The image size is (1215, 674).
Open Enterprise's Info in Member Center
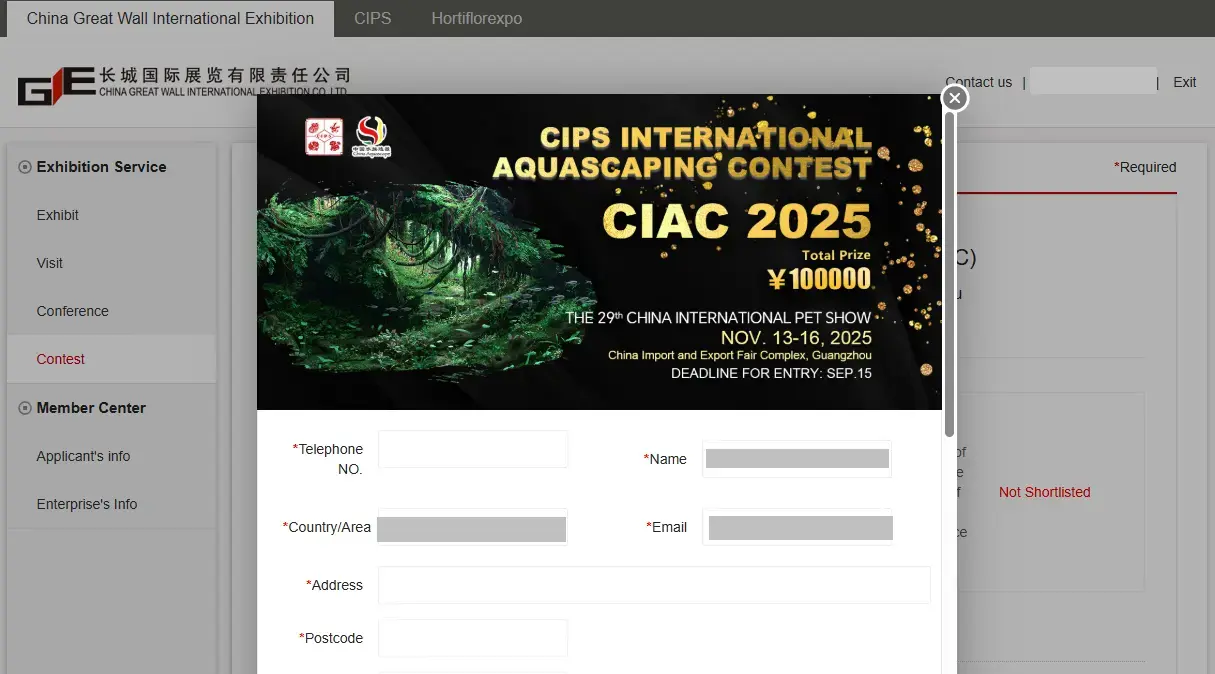coord(87,504)
